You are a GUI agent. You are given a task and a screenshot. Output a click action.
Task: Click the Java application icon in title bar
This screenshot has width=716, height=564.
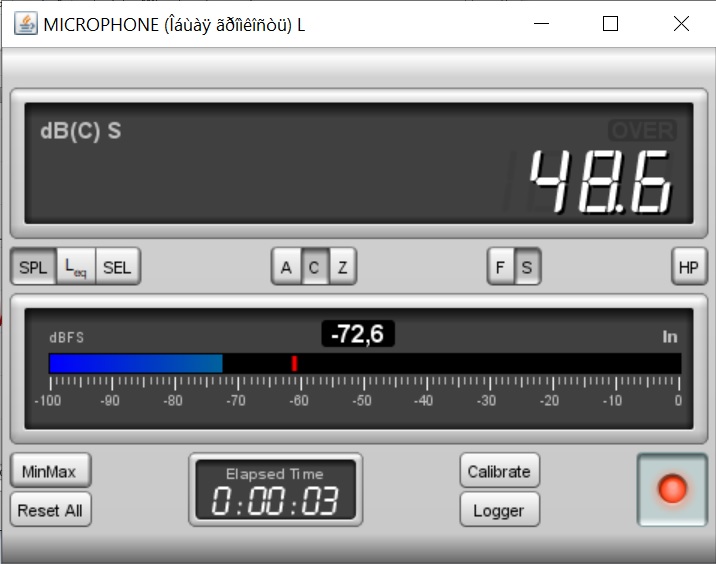tap(24, 24)
